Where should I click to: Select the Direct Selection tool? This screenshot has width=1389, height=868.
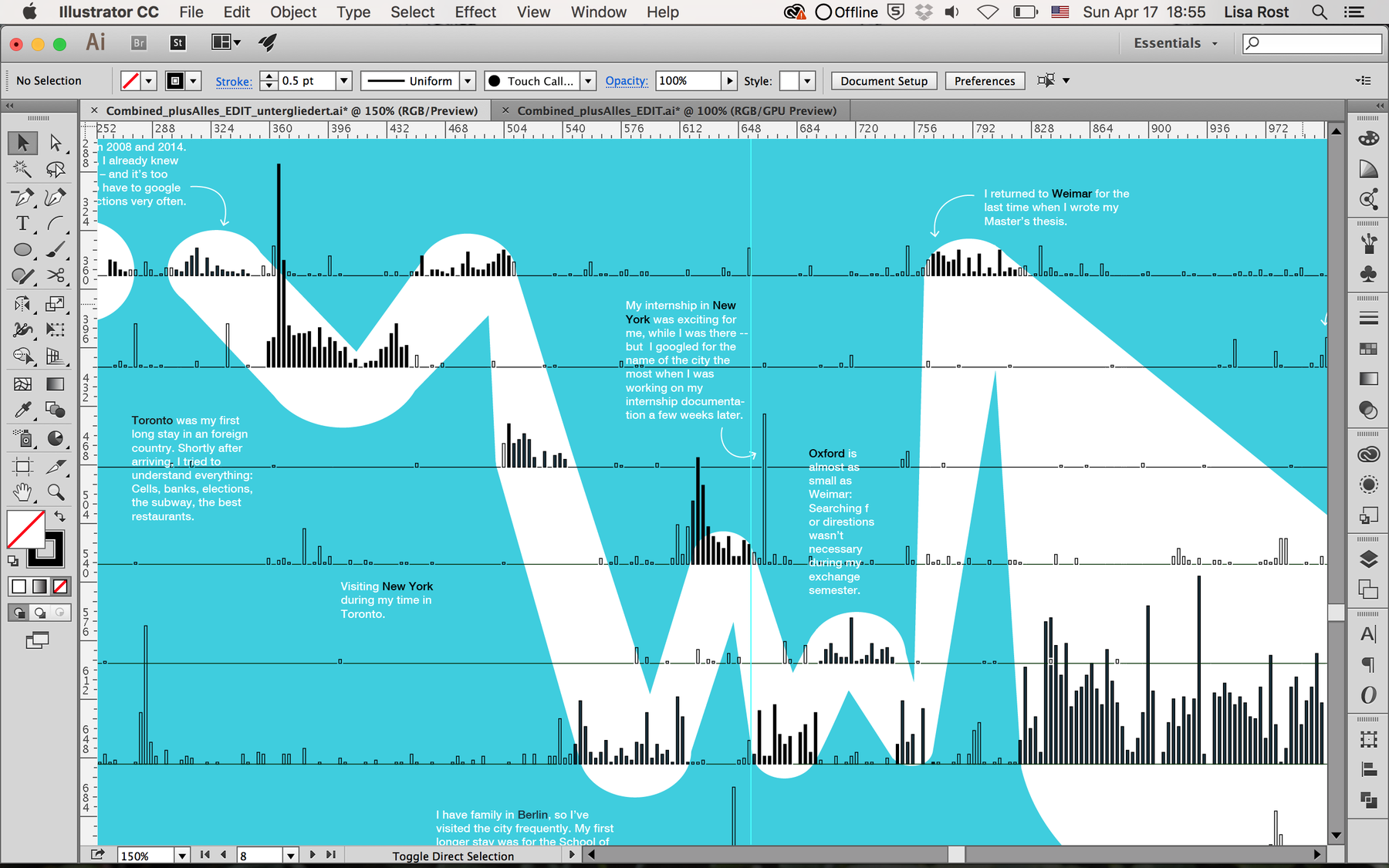[x=56, y=143]
